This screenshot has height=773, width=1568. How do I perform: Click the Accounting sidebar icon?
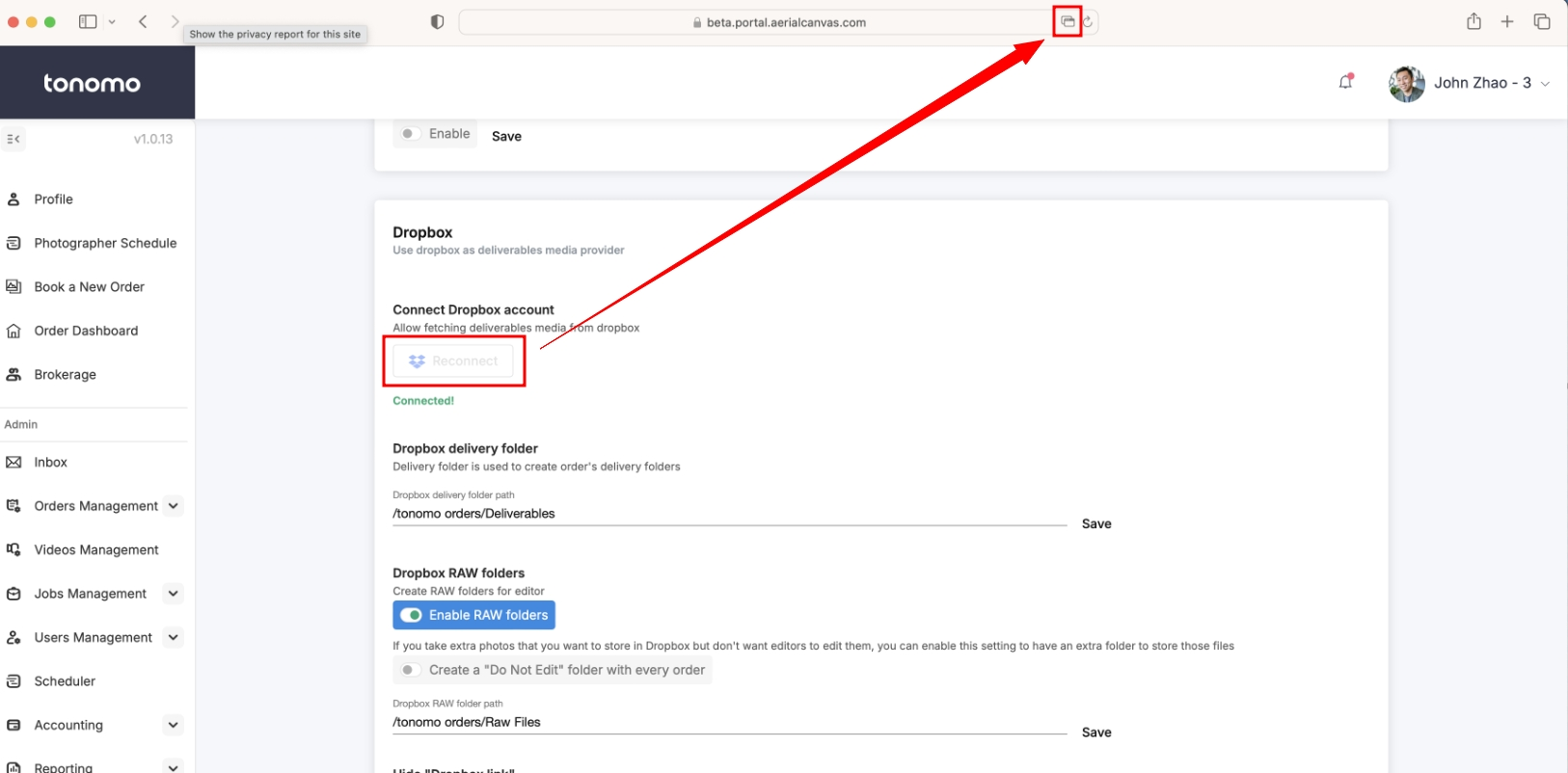point(14,725)
